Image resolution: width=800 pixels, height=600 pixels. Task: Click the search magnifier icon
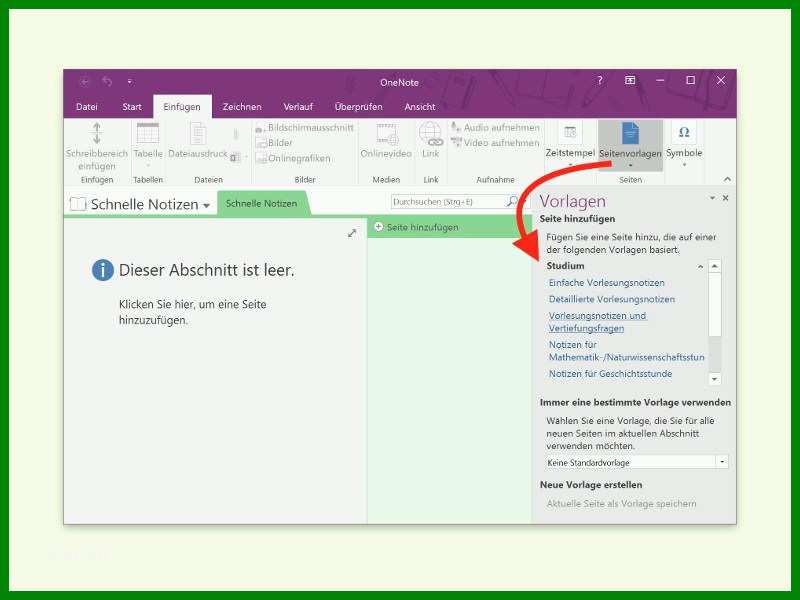tap(512, 202)
